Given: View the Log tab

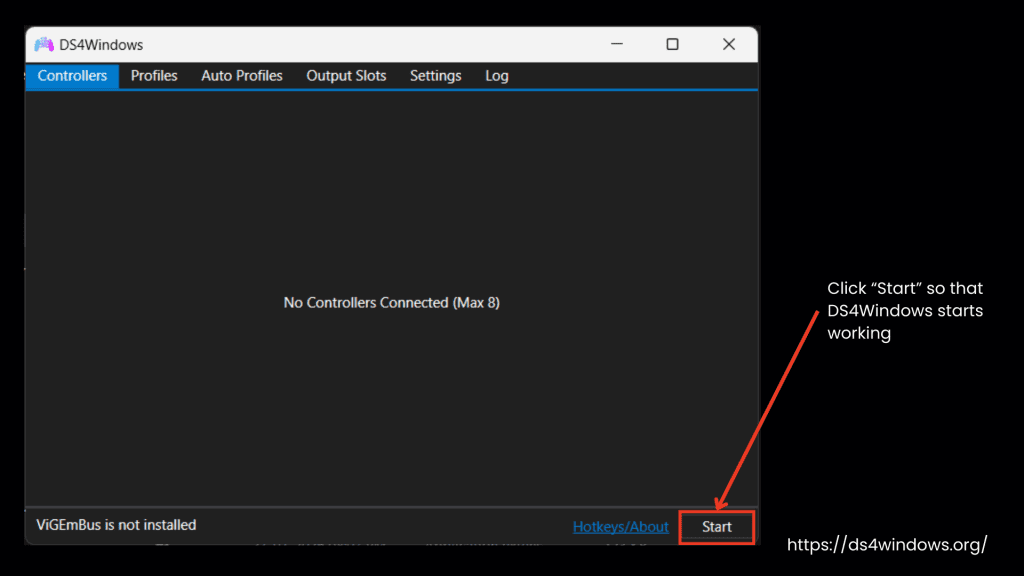Looking at the screenshot, I should click(x=496, y=76).
